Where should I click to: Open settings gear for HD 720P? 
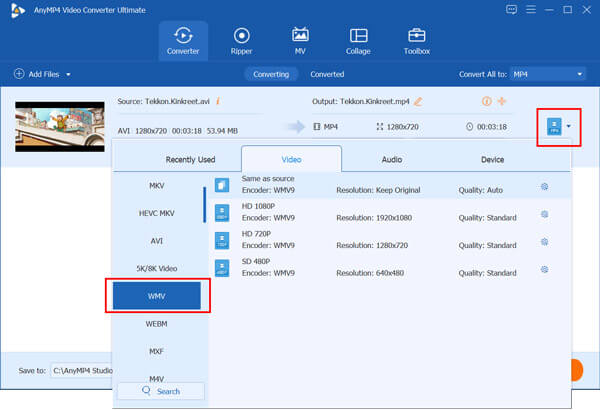point(545,242)
